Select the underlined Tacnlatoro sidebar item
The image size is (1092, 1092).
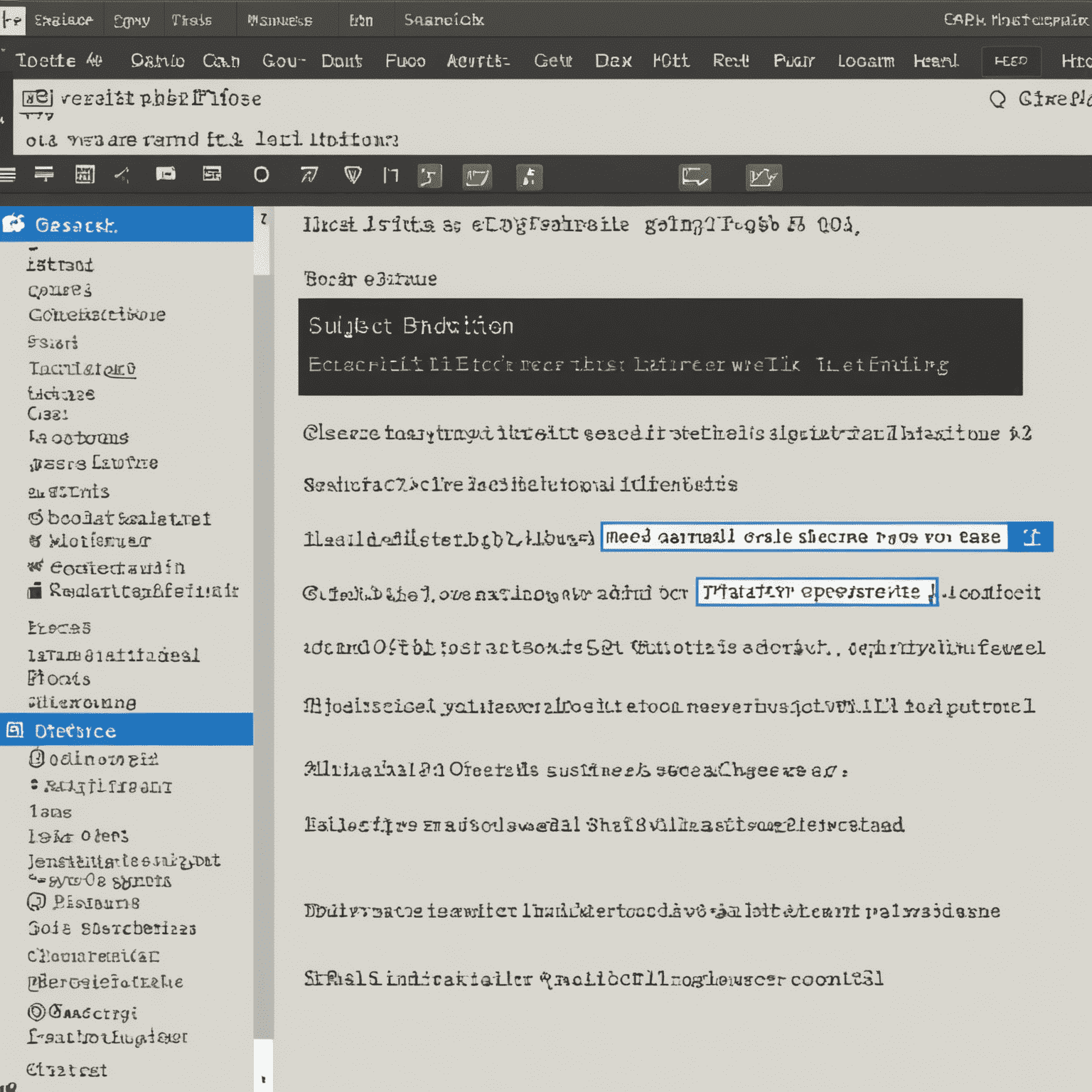[x=82, y=369]
